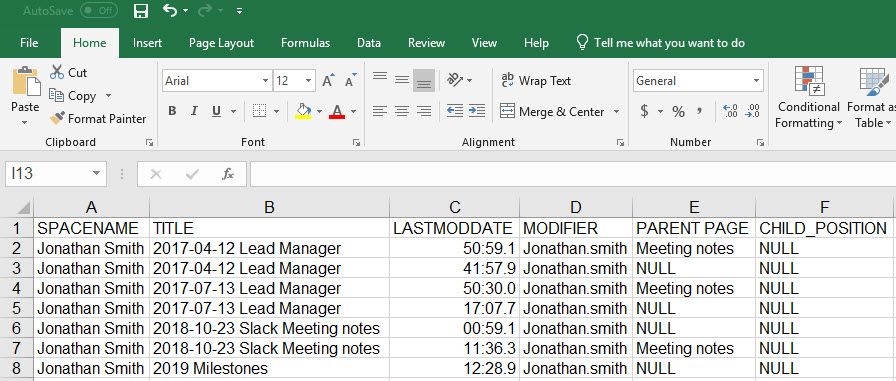Image resolution: width=896 pixels, height=381 pixels.
Task: Switch to the Data tab
Action: [x=369, y=43]
